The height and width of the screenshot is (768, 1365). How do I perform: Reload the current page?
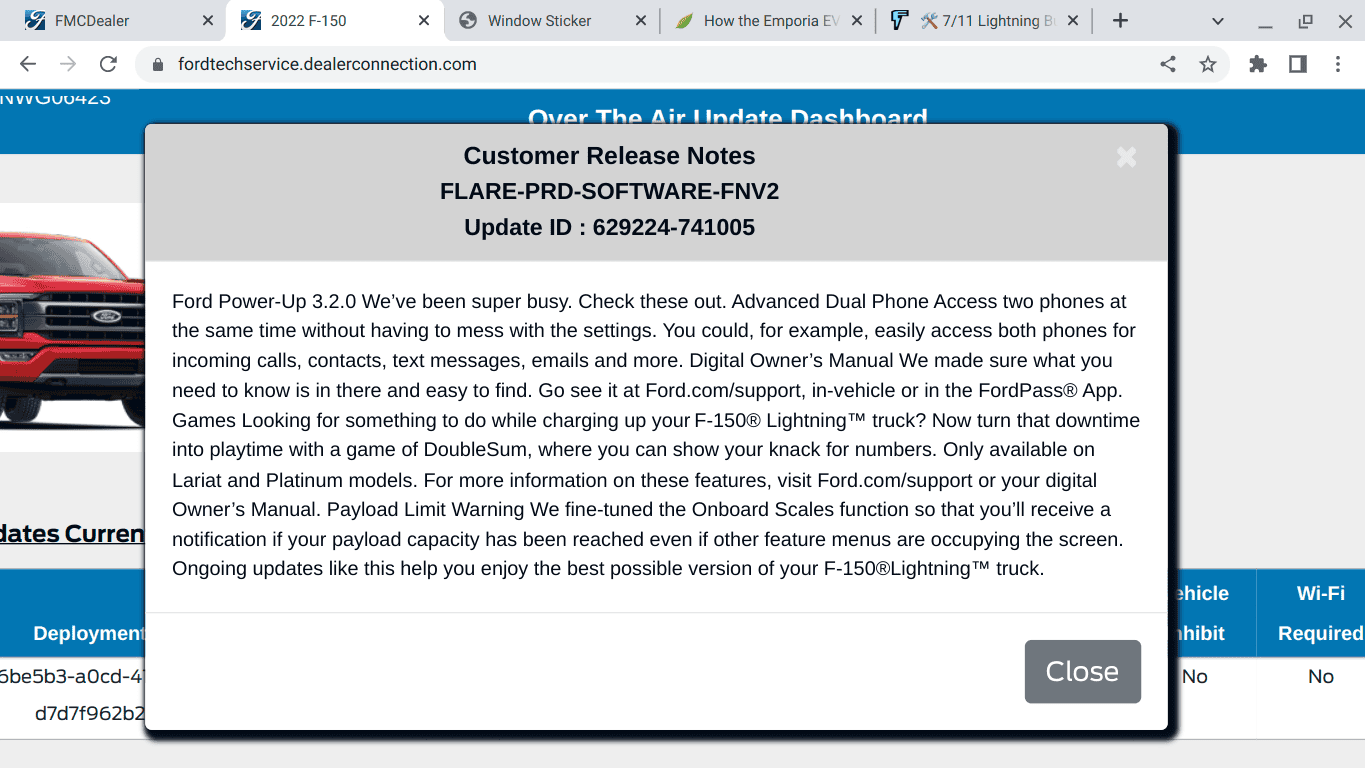pyautogui.click(x=108, y=64)
